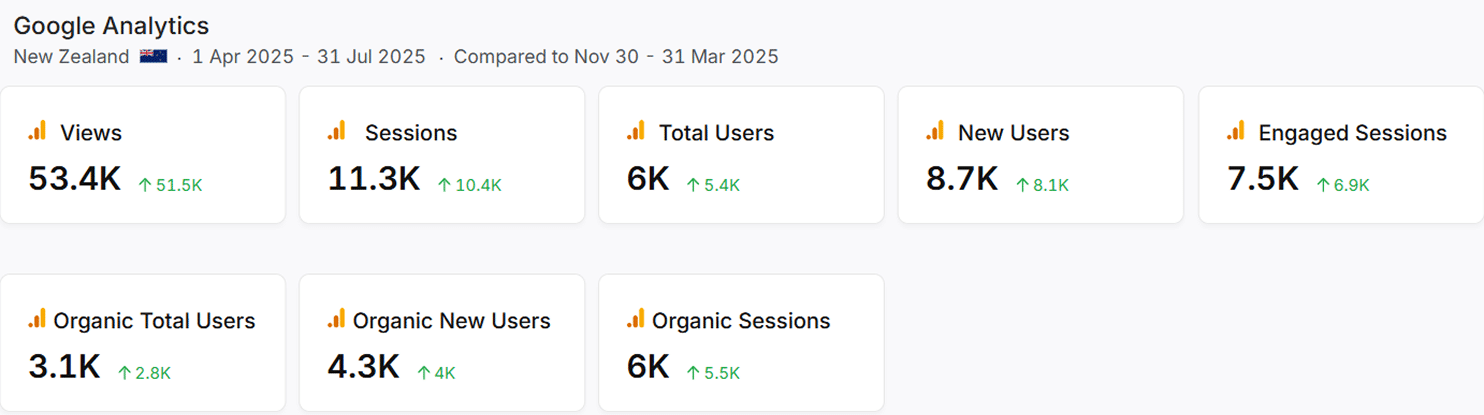Click the analytics icon beside Total Users
Viewport: 1484px width, 415px height.
click(636, 131)
